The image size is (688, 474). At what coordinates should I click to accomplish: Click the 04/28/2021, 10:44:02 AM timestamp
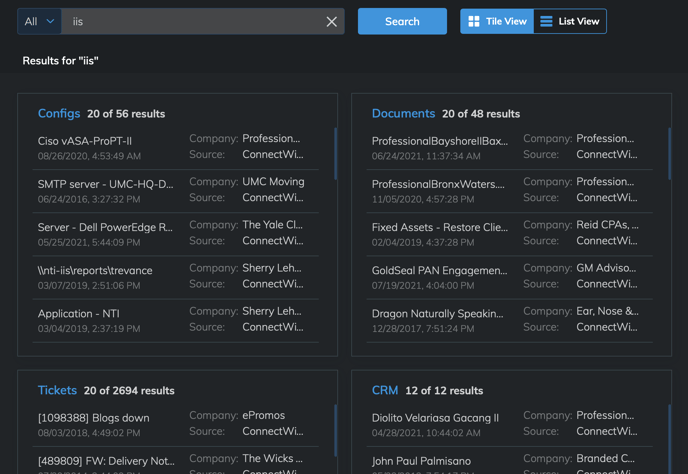coord(426,433)
